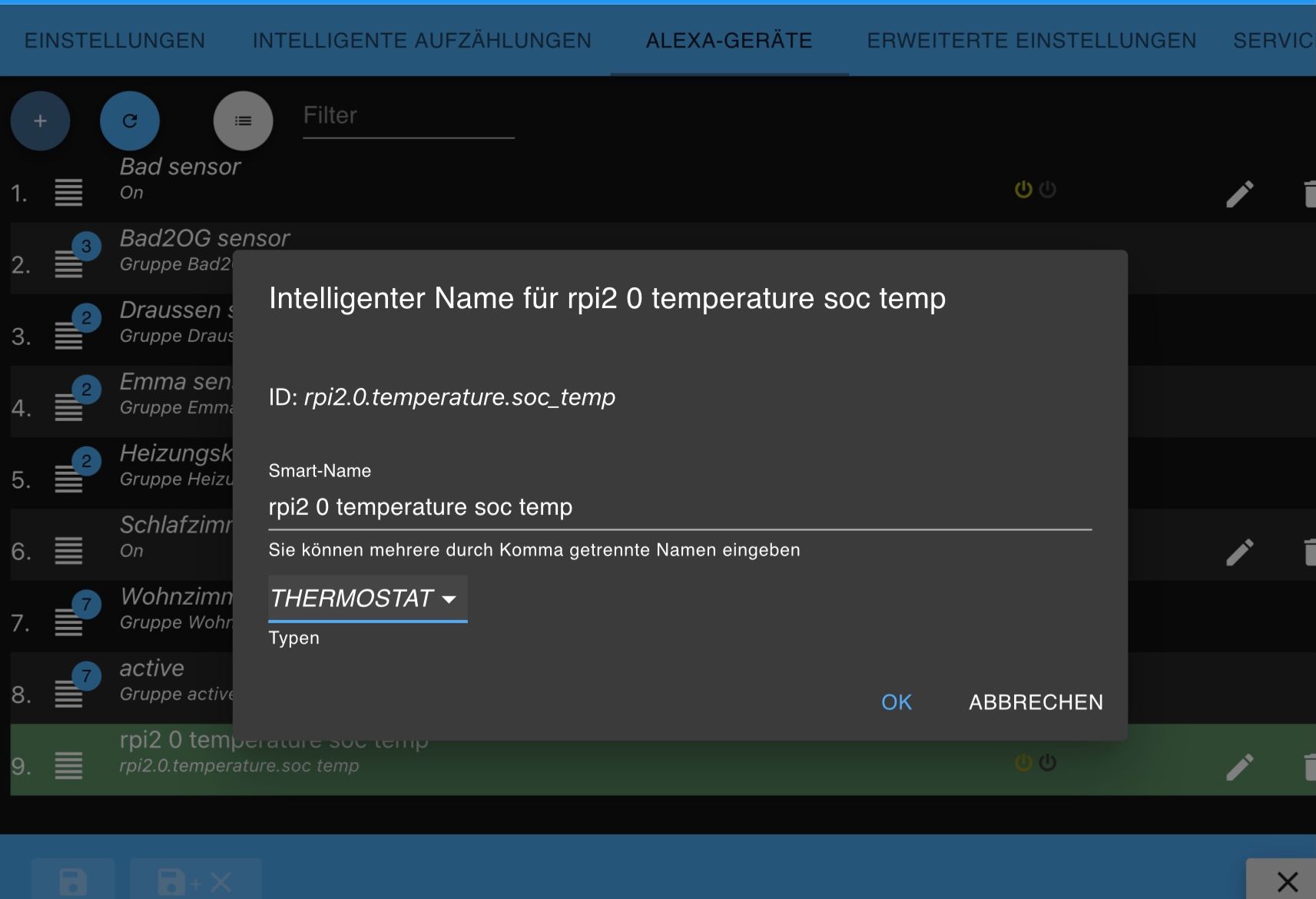This screenshot has height=899, width=1316.
Task: Click the save icon at bottom left
Action: tap(73, 881)
